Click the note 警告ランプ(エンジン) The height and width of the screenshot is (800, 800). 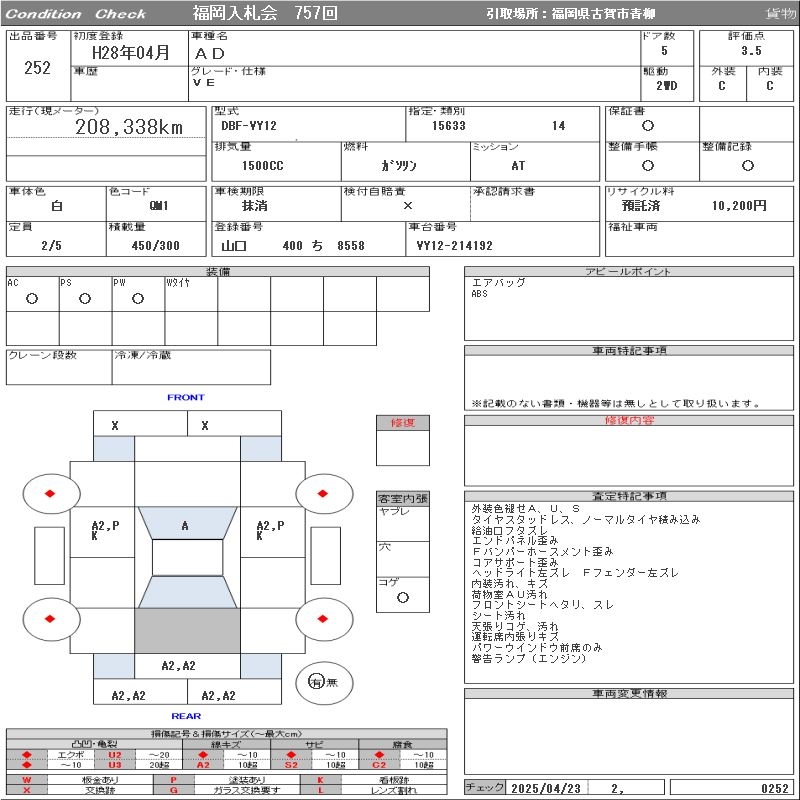529,658
